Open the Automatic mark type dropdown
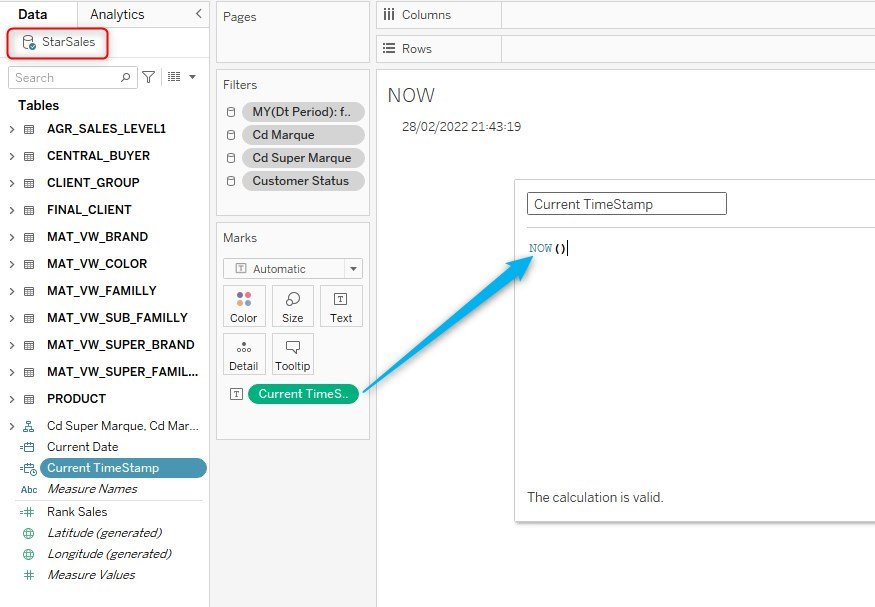This screenshot has height=607, width=875. pos(293,268)
